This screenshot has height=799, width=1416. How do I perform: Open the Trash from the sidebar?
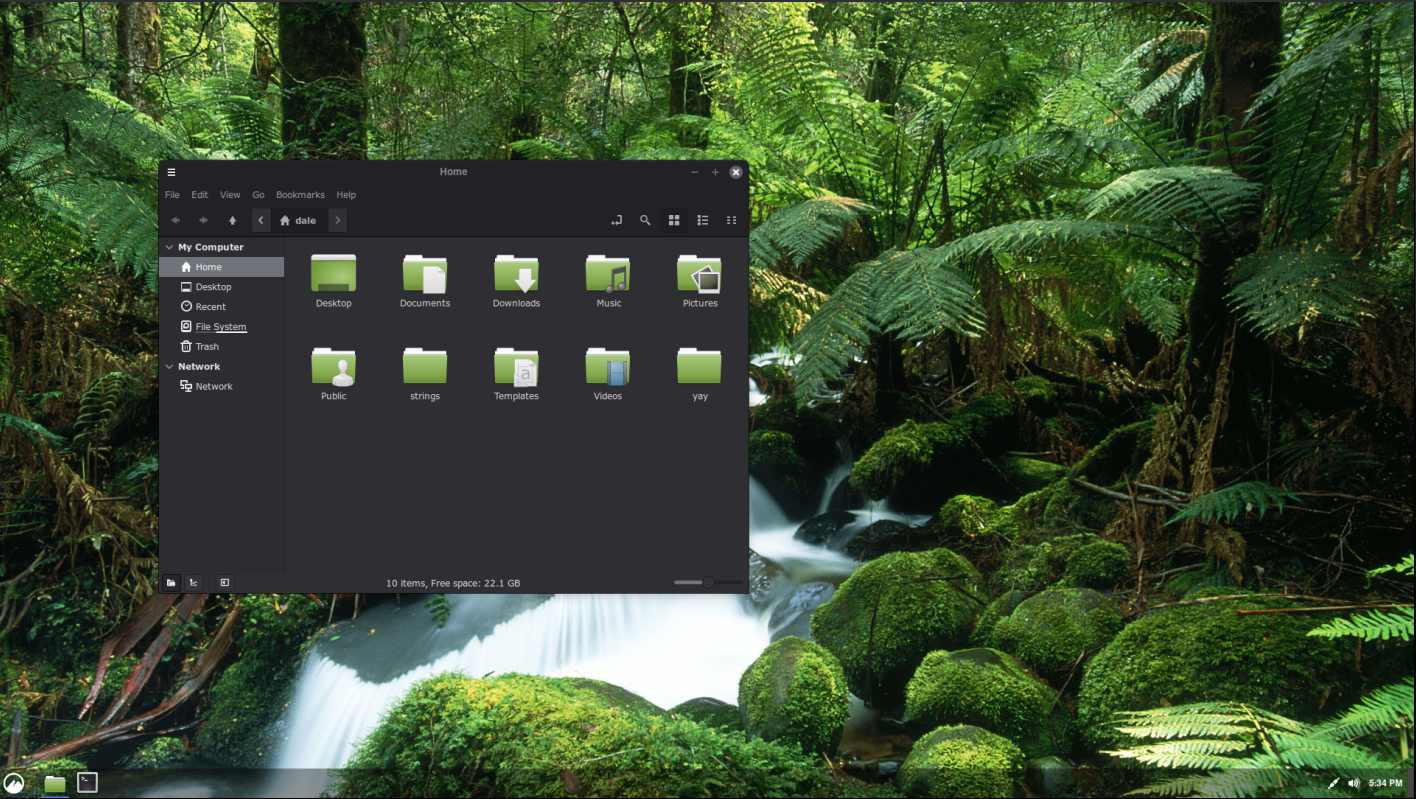[207, 346]
